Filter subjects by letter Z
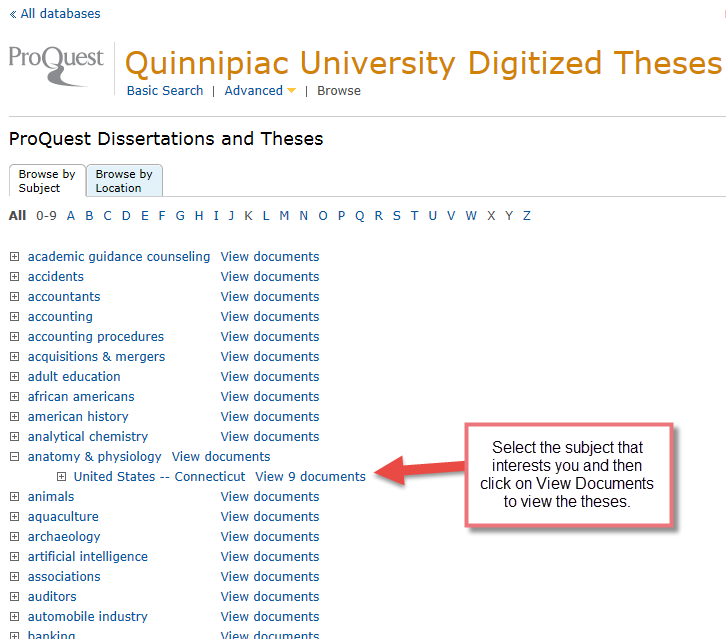The width and height of the screenshot is (726, 639). coord(526,216)
